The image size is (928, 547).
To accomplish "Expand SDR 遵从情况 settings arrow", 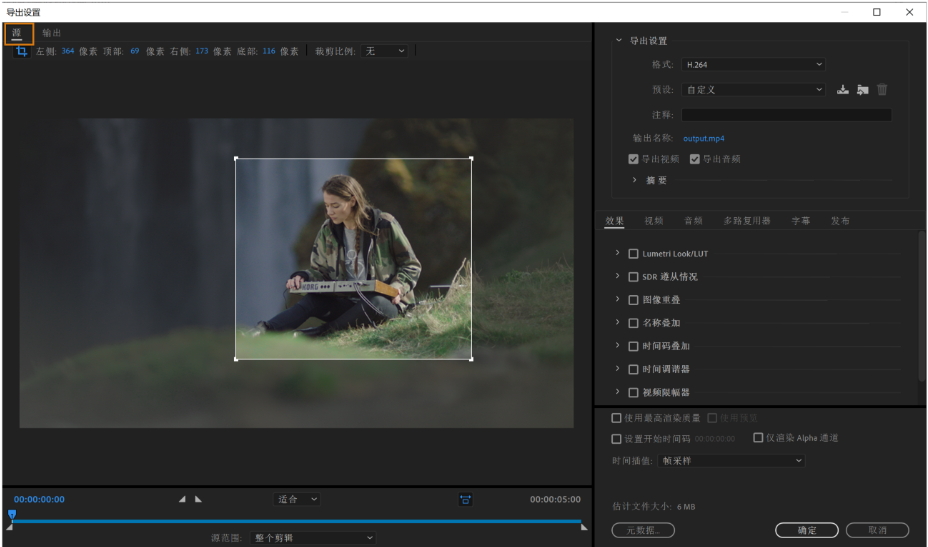I will click(617, 276).
